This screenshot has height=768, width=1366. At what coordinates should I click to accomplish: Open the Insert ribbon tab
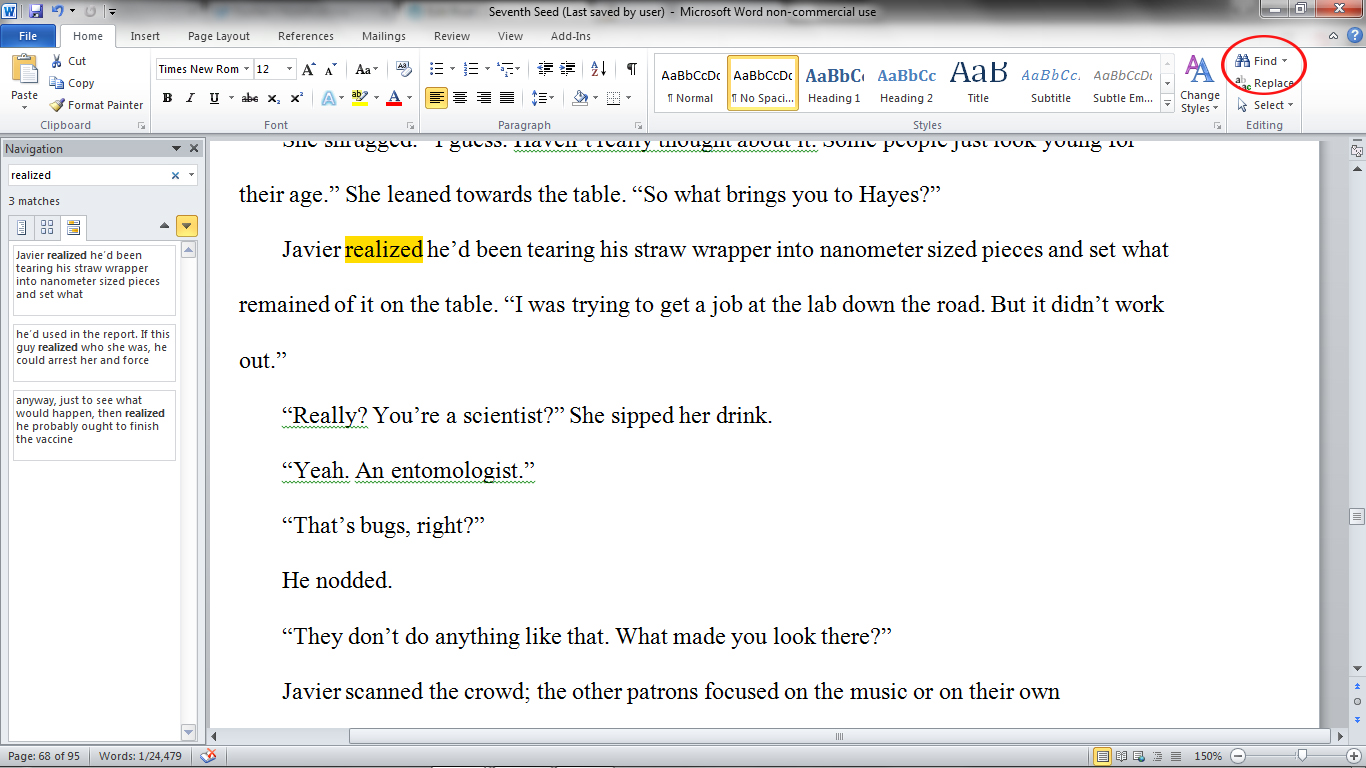point(145,36)
